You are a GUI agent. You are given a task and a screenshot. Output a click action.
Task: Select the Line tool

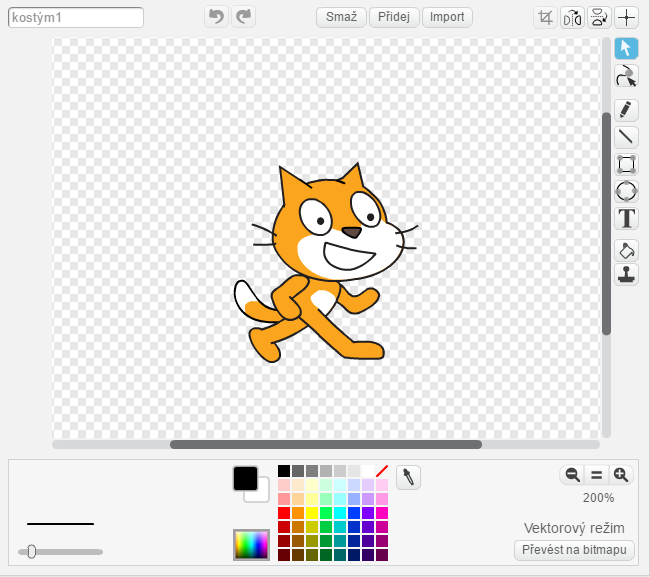626,136
